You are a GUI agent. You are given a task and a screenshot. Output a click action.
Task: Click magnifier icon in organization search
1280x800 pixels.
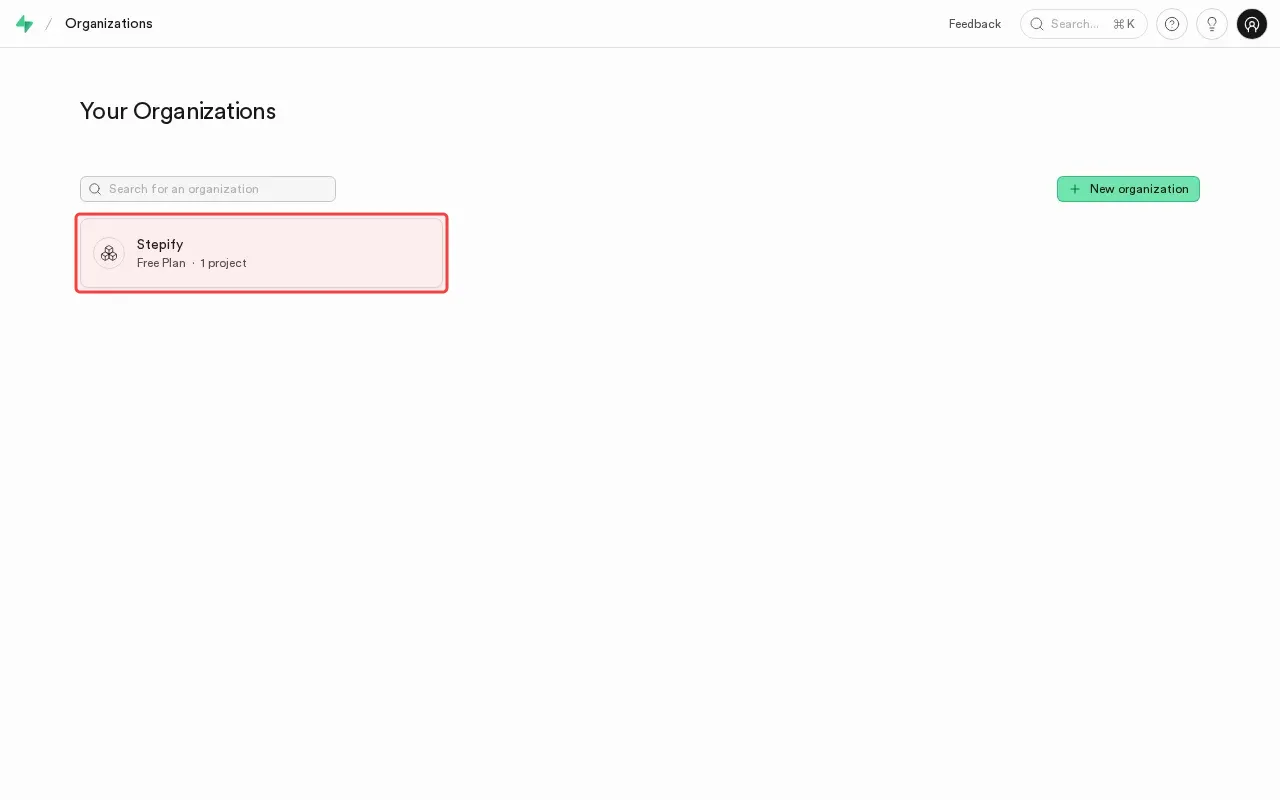pos(95,189)
